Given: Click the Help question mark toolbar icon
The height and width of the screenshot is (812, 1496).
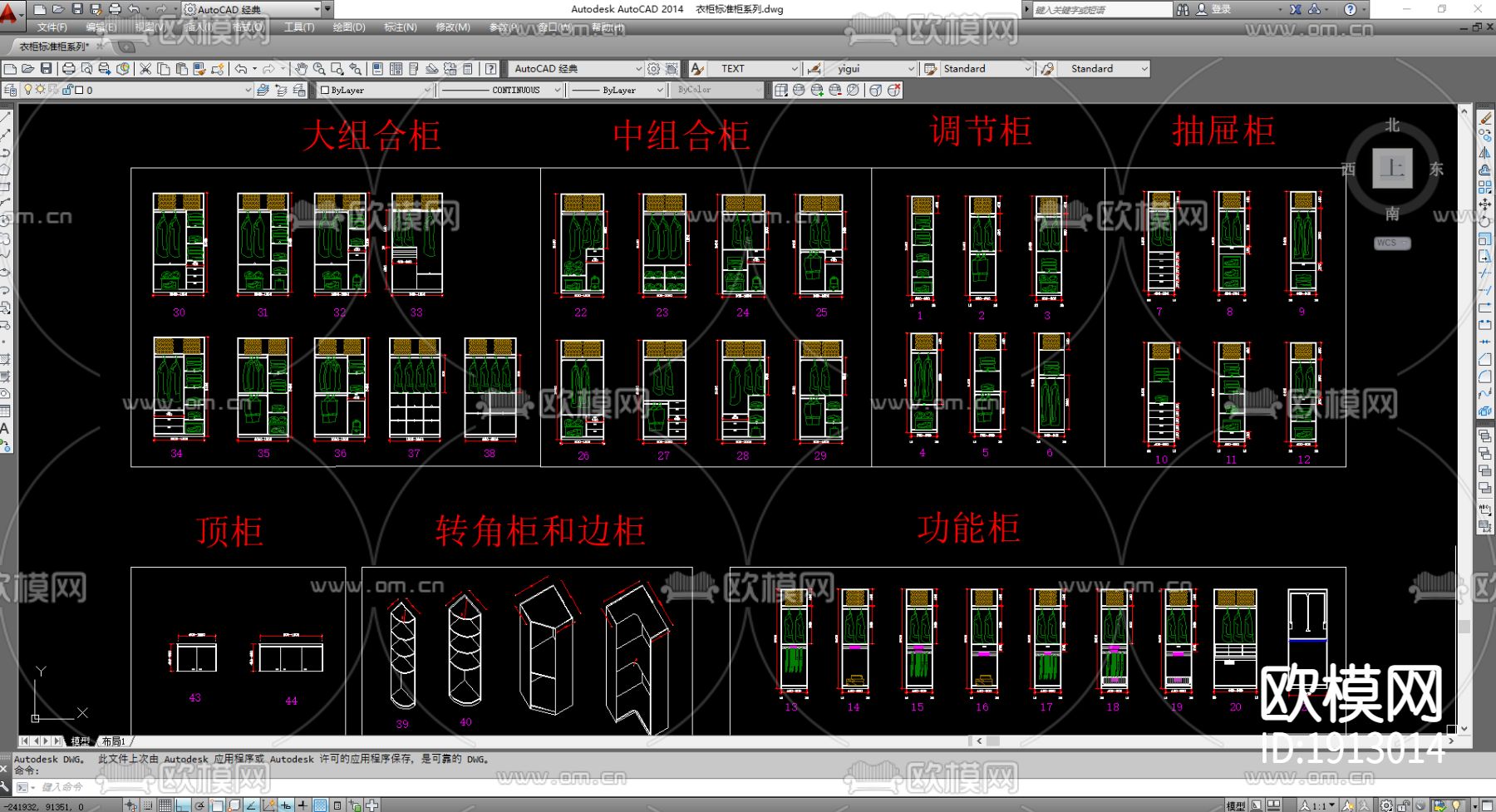Looking at the screenshot, I should click(x=491, y=69).
